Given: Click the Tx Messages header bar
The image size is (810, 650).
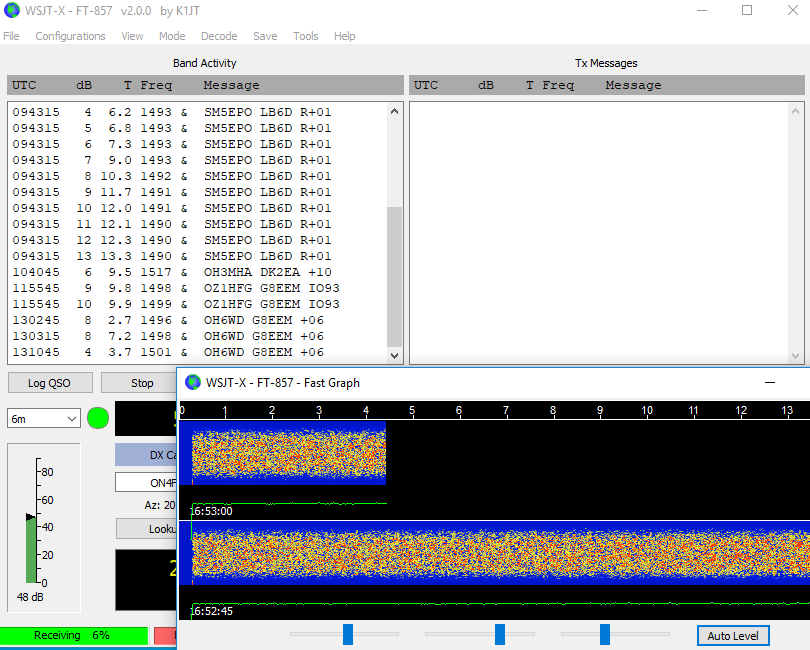Looking at the screenshot, I should point(607,85).
